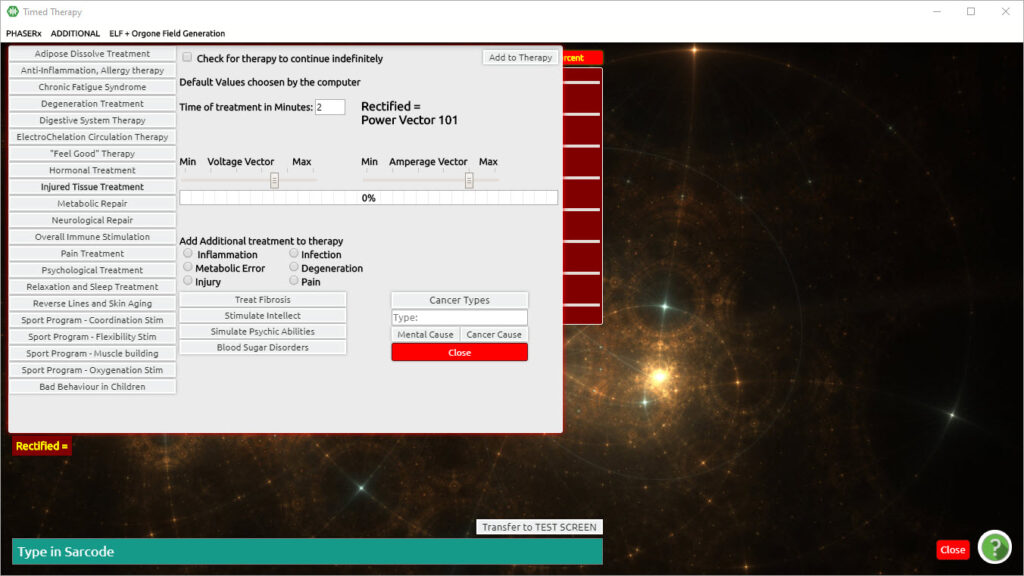This screenshot has height=576, width=1024.
Task: Click the Timed Therapy app icon in title bar
Action: tap(12, 11)
